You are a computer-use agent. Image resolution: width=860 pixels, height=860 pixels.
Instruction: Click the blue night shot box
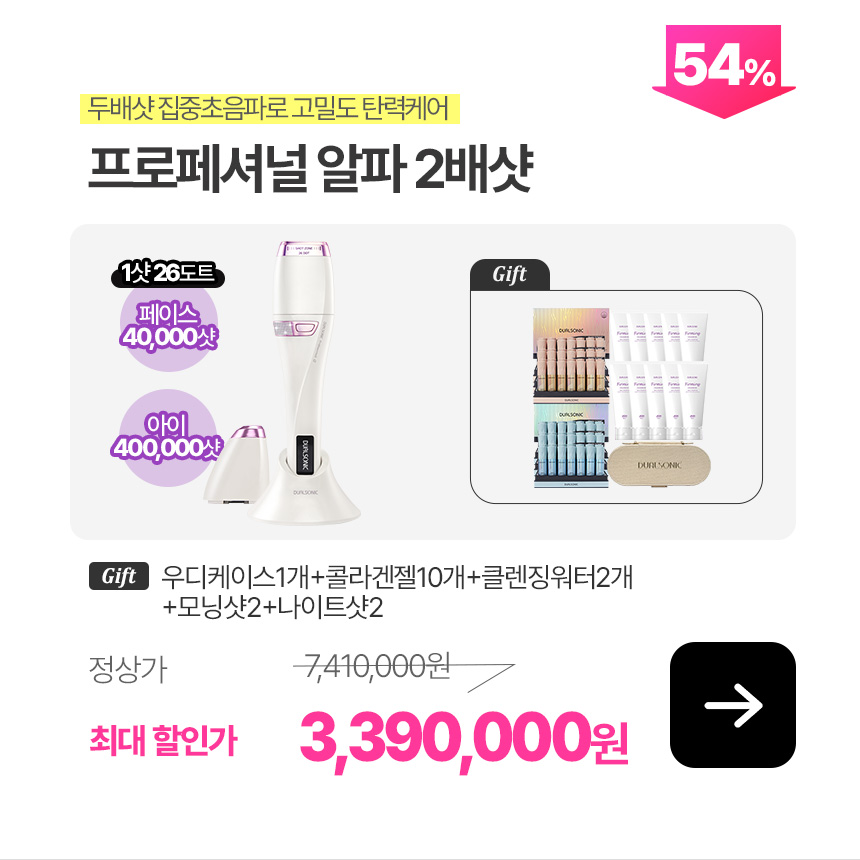coord(571,446)
